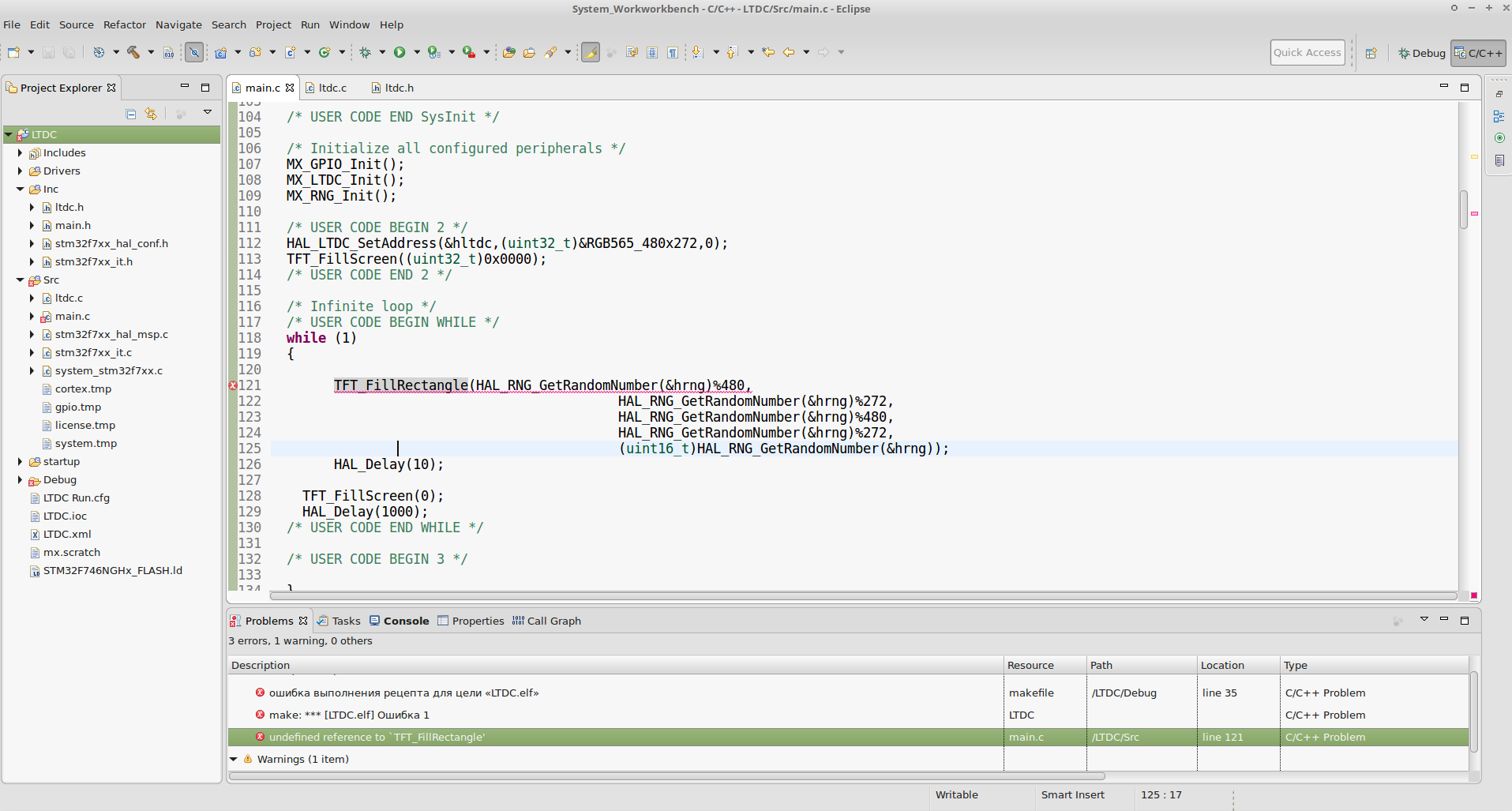Switch to the Debug perspective

[x=1421, y=53]
